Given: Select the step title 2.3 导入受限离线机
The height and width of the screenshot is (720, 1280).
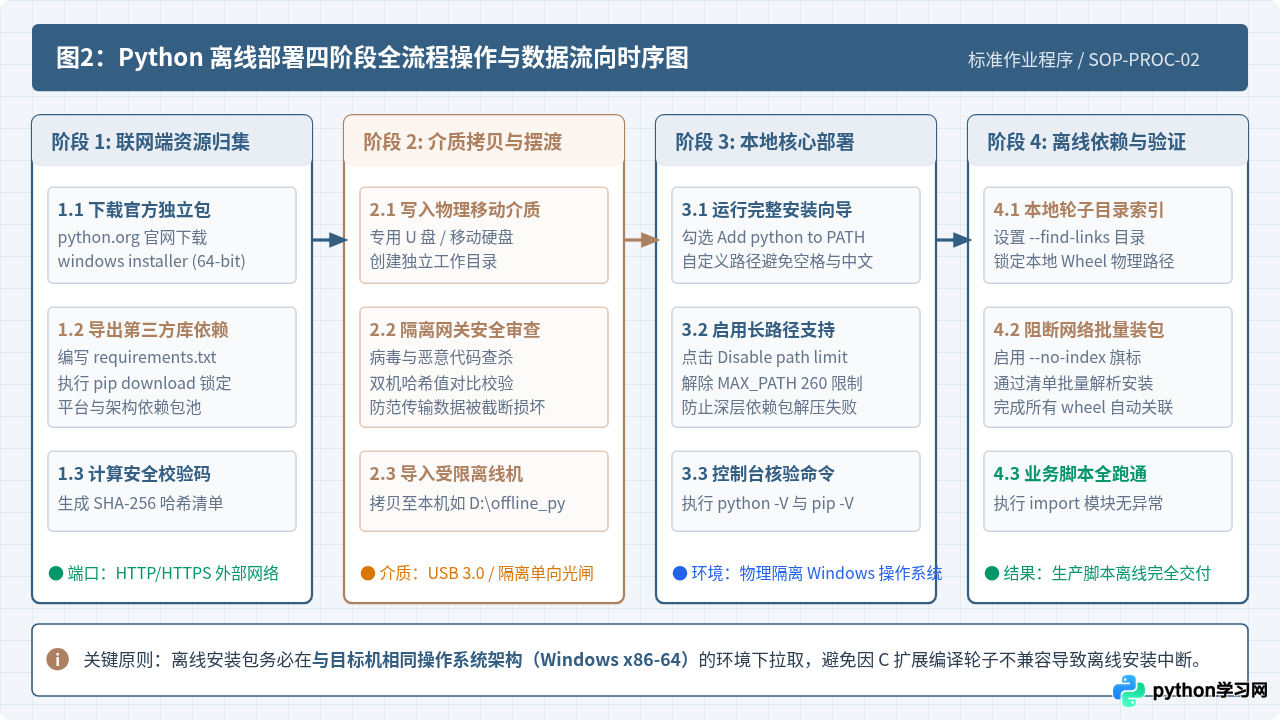Looking at the screenshot, I should pos(446,474).
